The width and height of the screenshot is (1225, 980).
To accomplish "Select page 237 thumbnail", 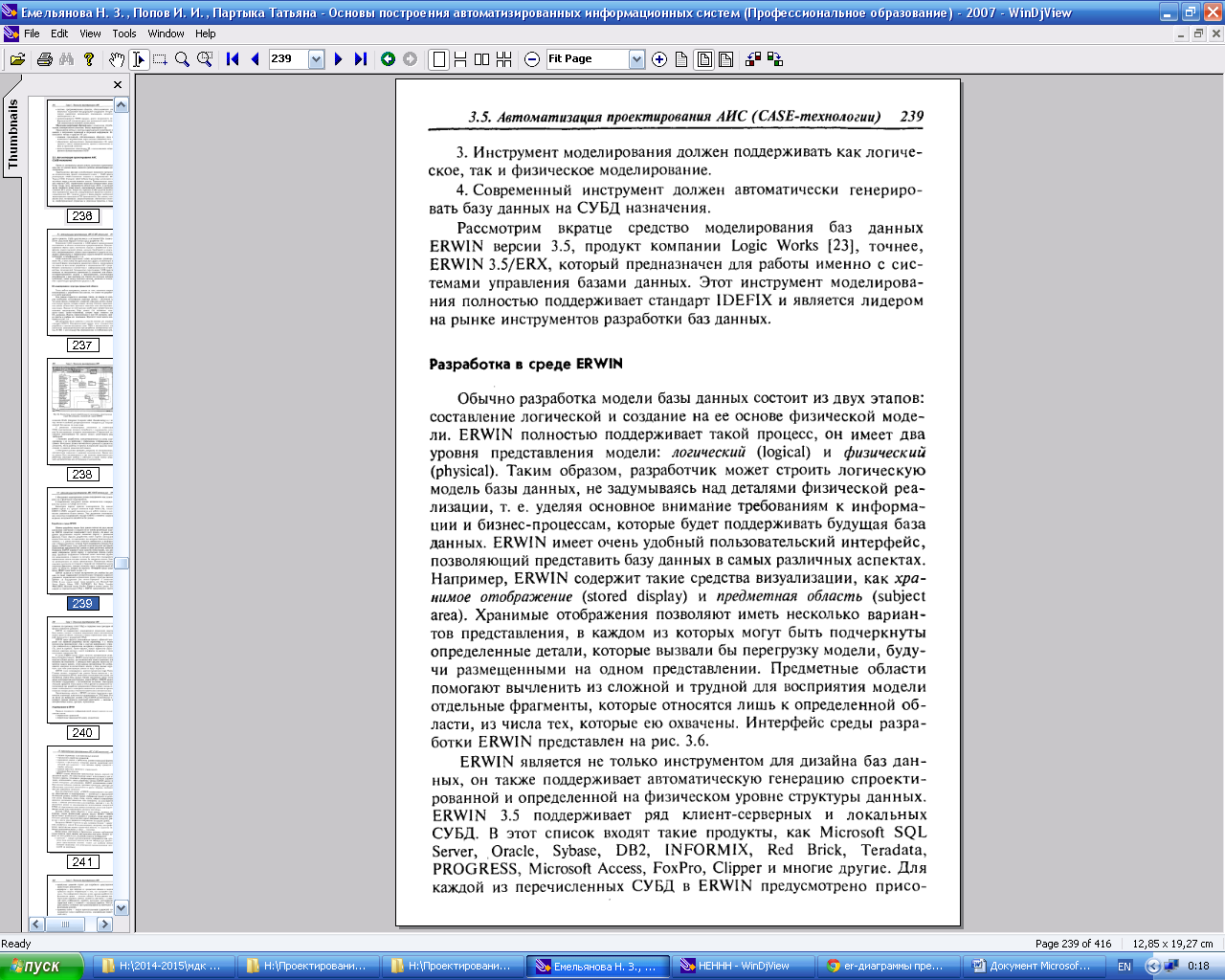I will 82,283.
